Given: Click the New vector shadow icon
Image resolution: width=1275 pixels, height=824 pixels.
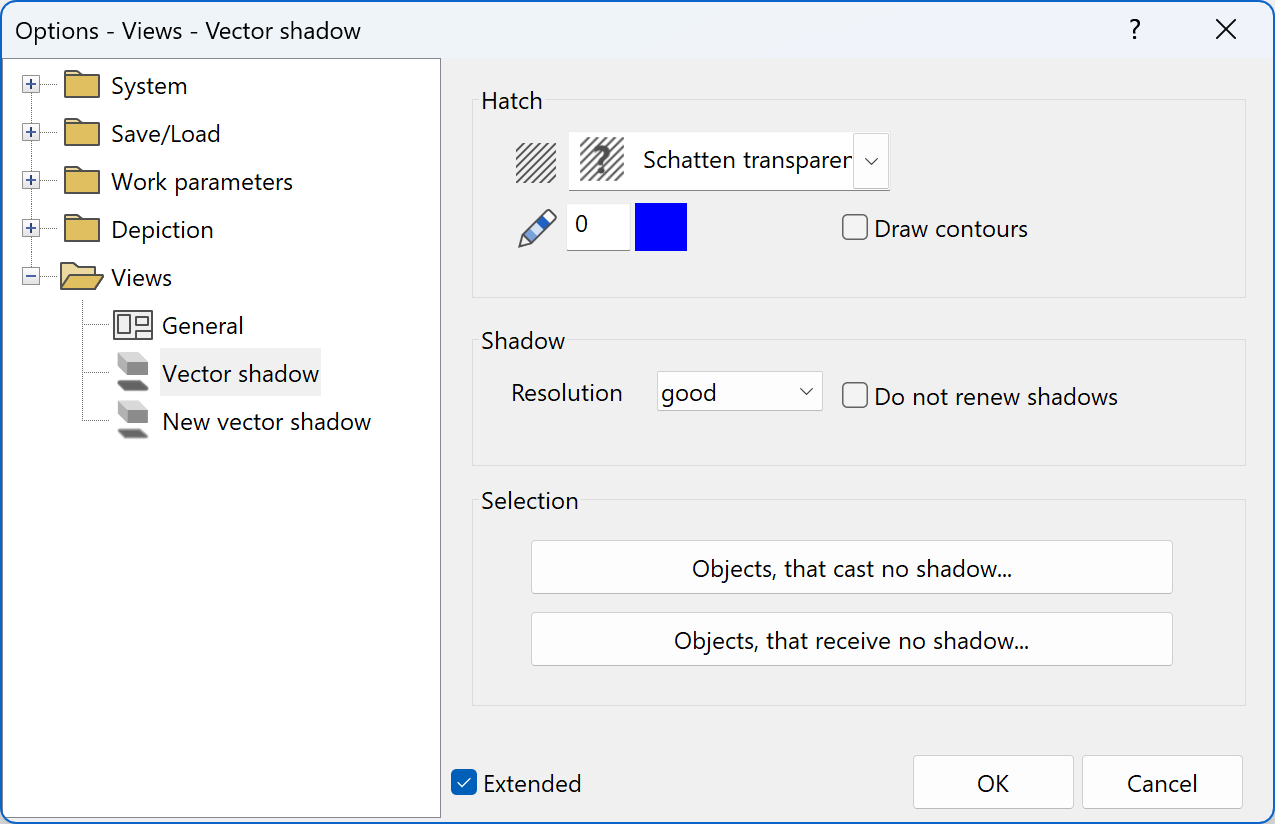Looking at the screenshot, I should [x=132, y=421].
